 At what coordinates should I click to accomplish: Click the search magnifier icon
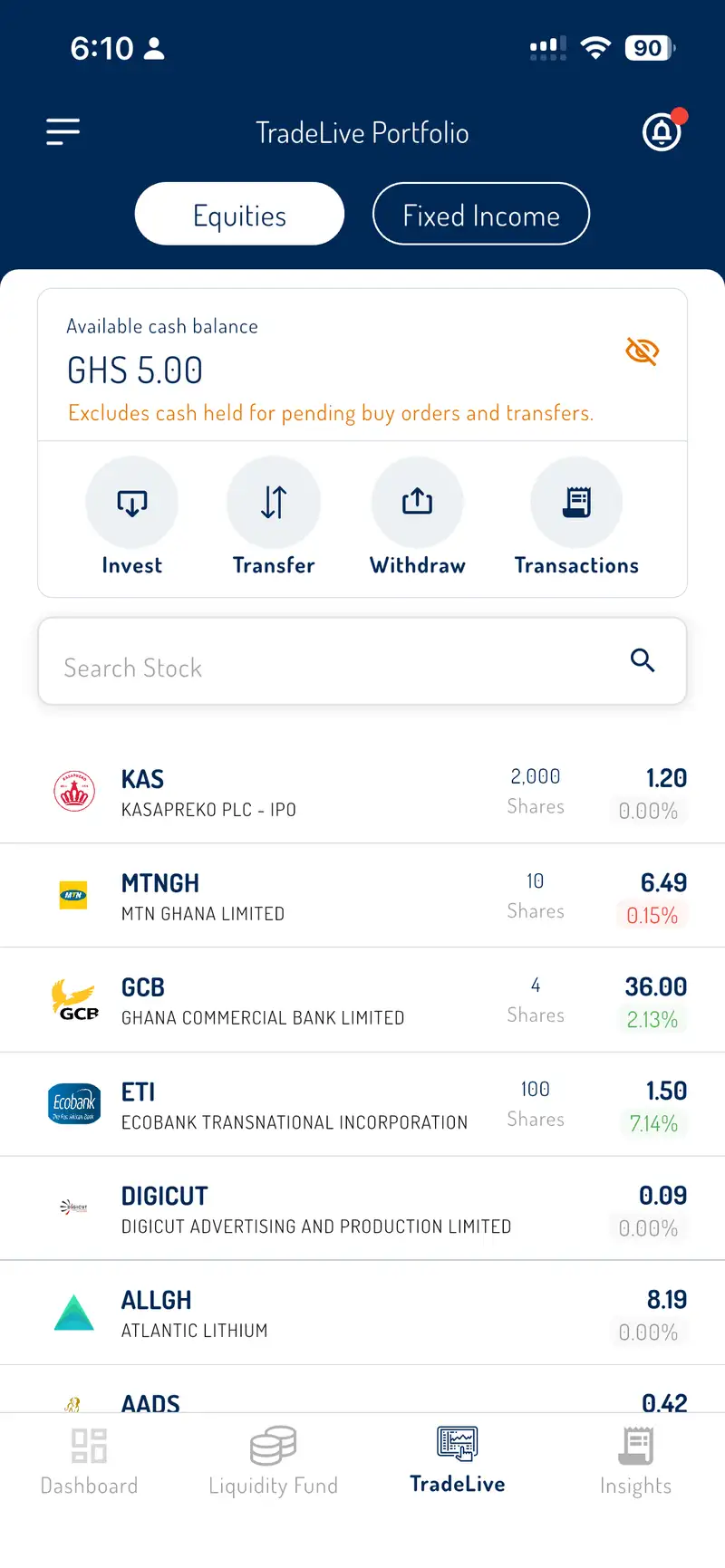click(x=643, y=660)
